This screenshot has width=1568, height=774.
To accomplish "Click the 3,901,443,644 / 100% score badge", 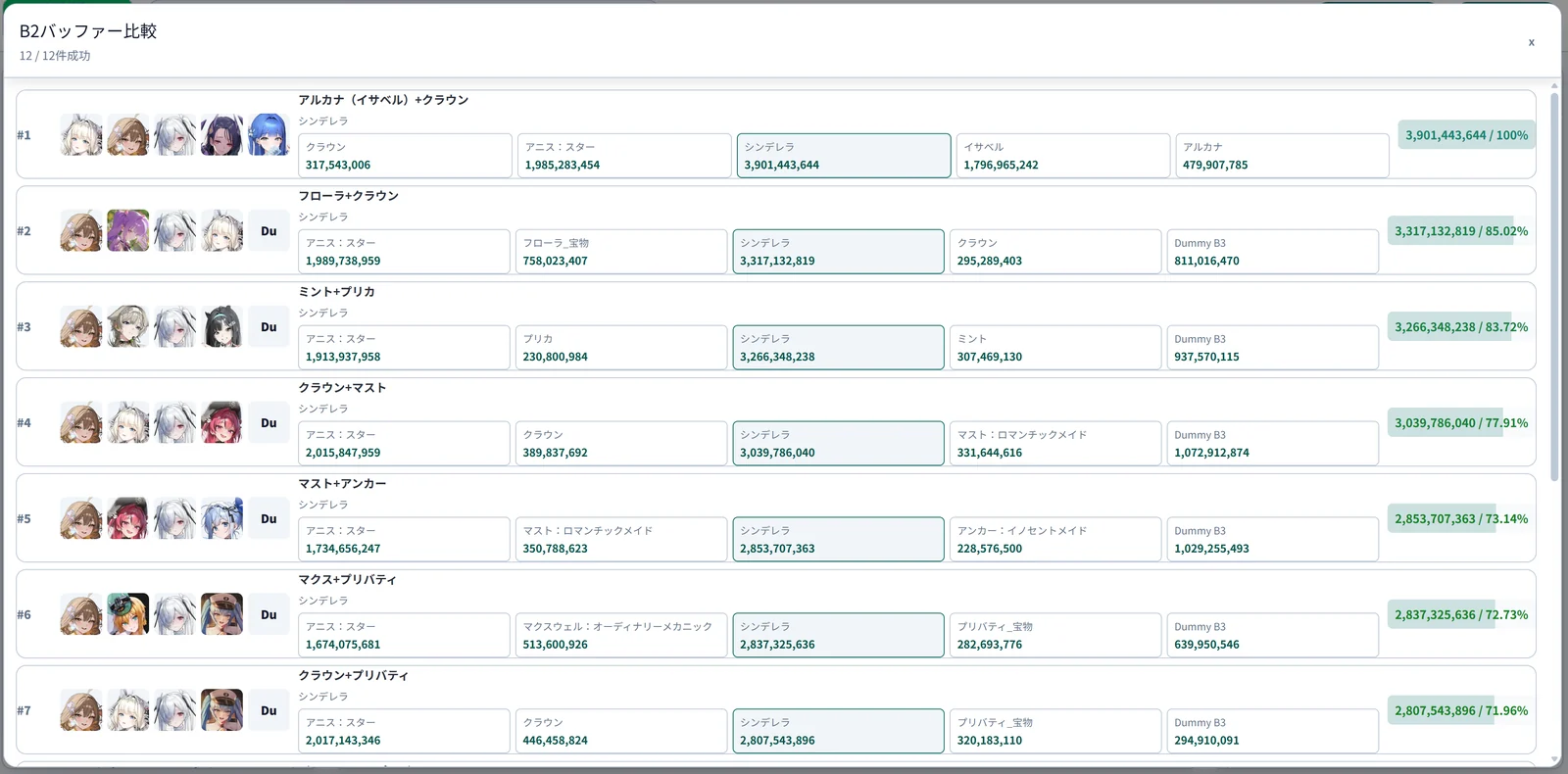I will [1466, 135].
